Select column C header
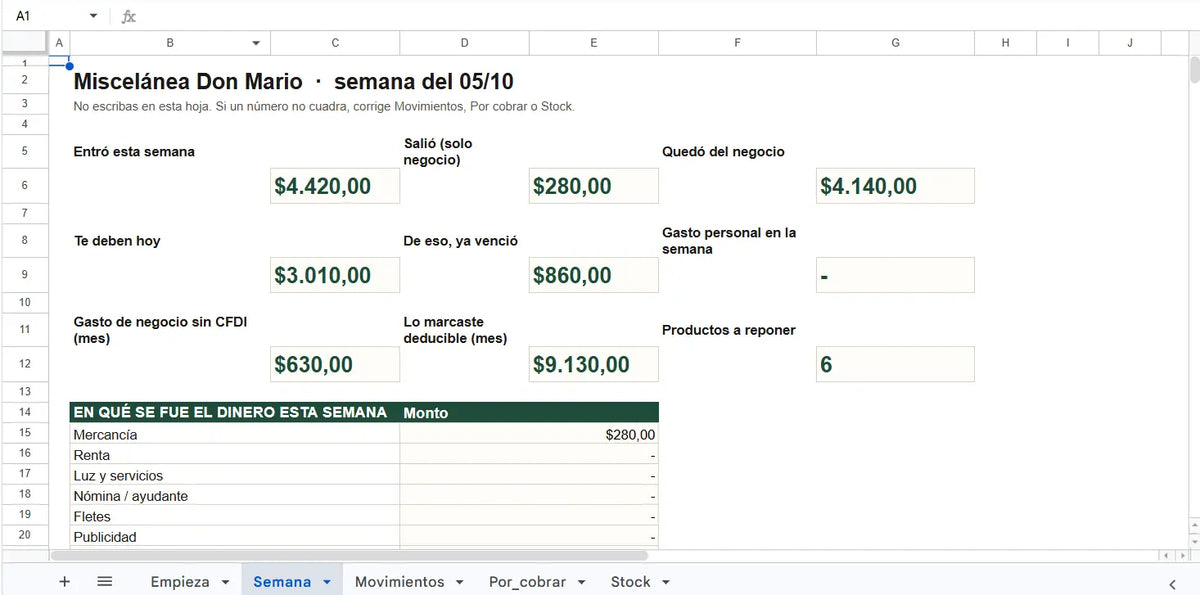1200x595 pixels. [x=335, y=43]
